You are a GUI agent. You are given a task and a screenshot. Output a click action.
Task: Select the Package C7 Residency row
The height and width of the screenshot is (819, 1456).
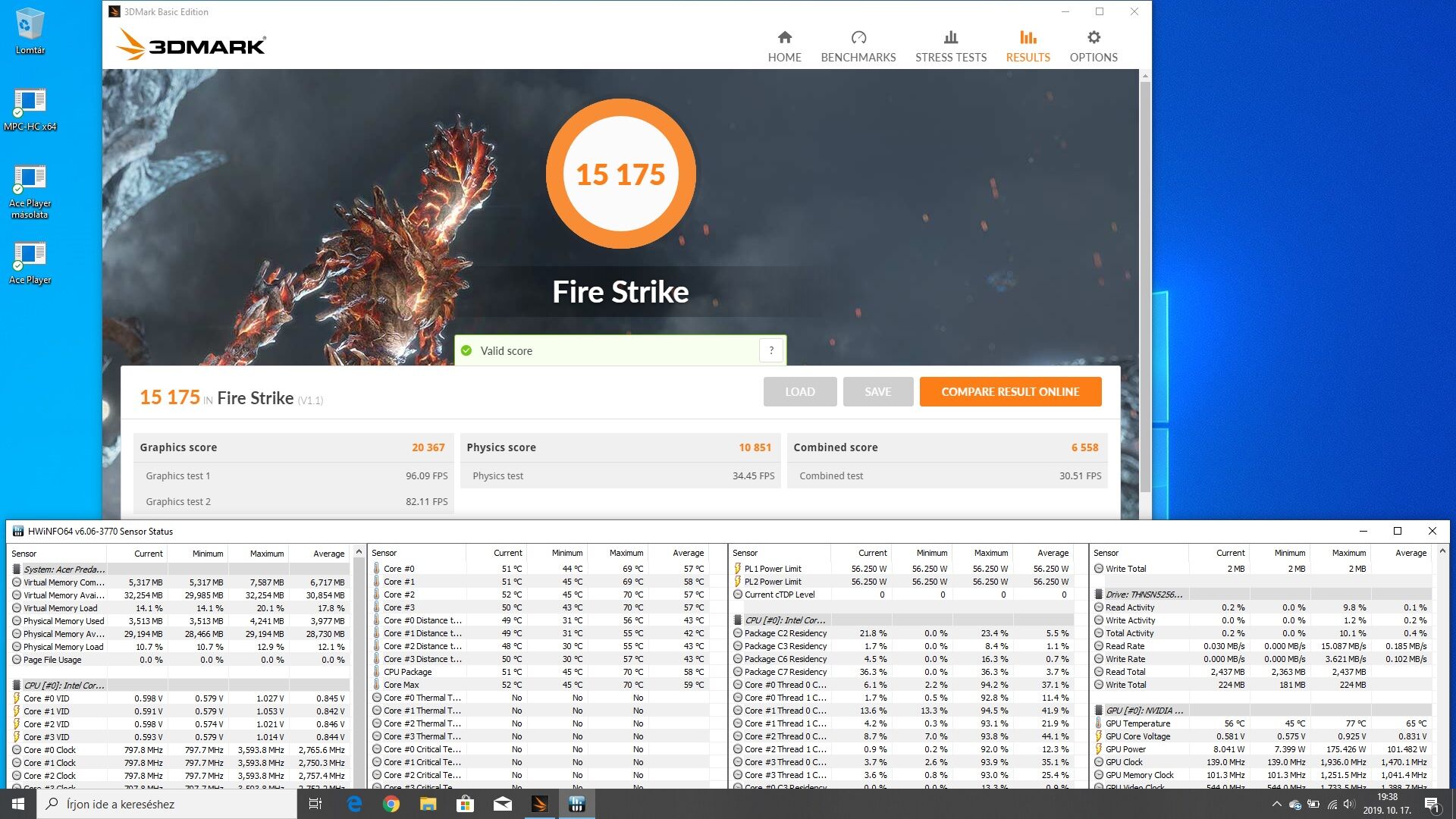point(901,672)
